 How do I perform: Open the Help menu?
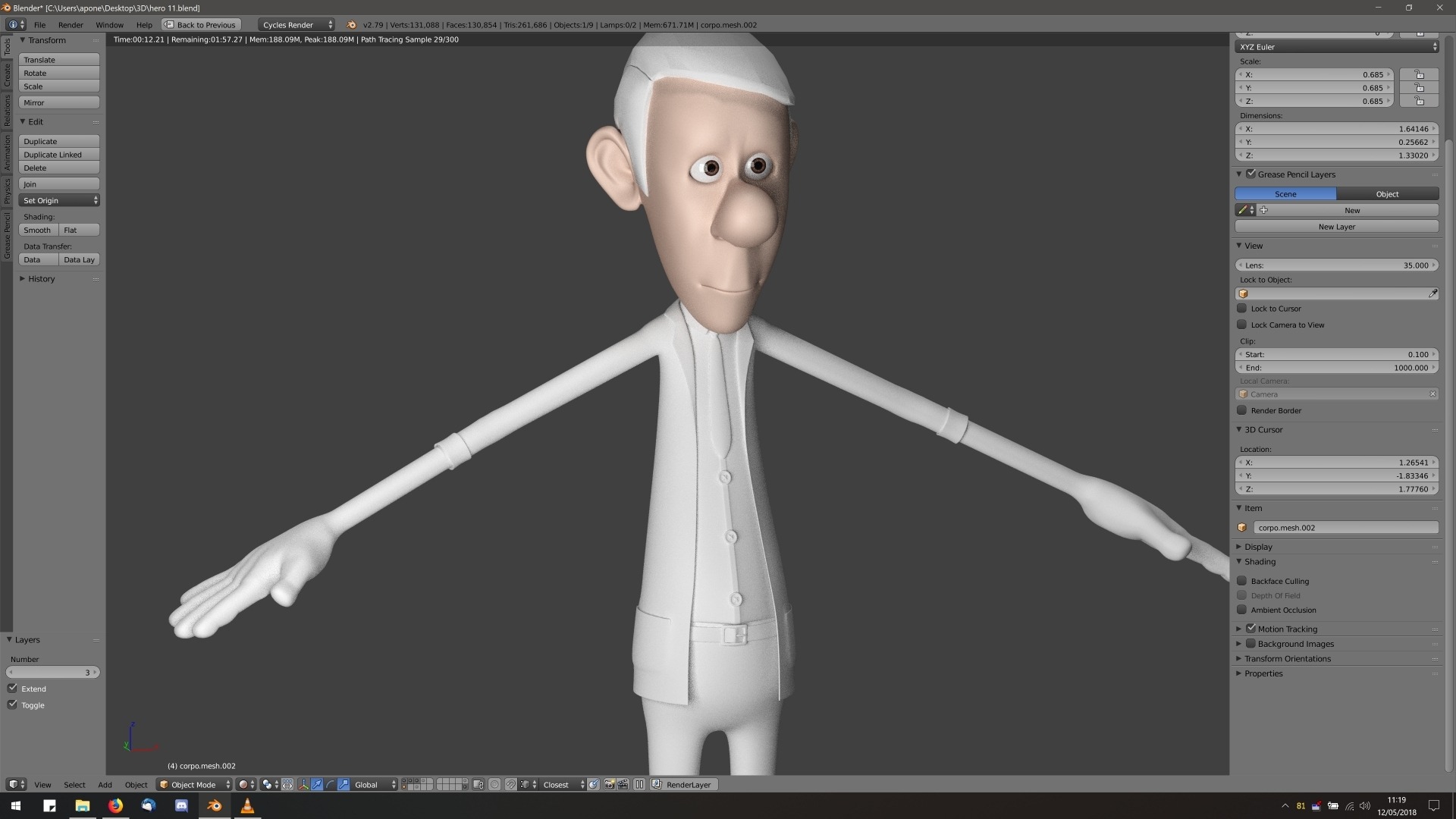point(144,25)
